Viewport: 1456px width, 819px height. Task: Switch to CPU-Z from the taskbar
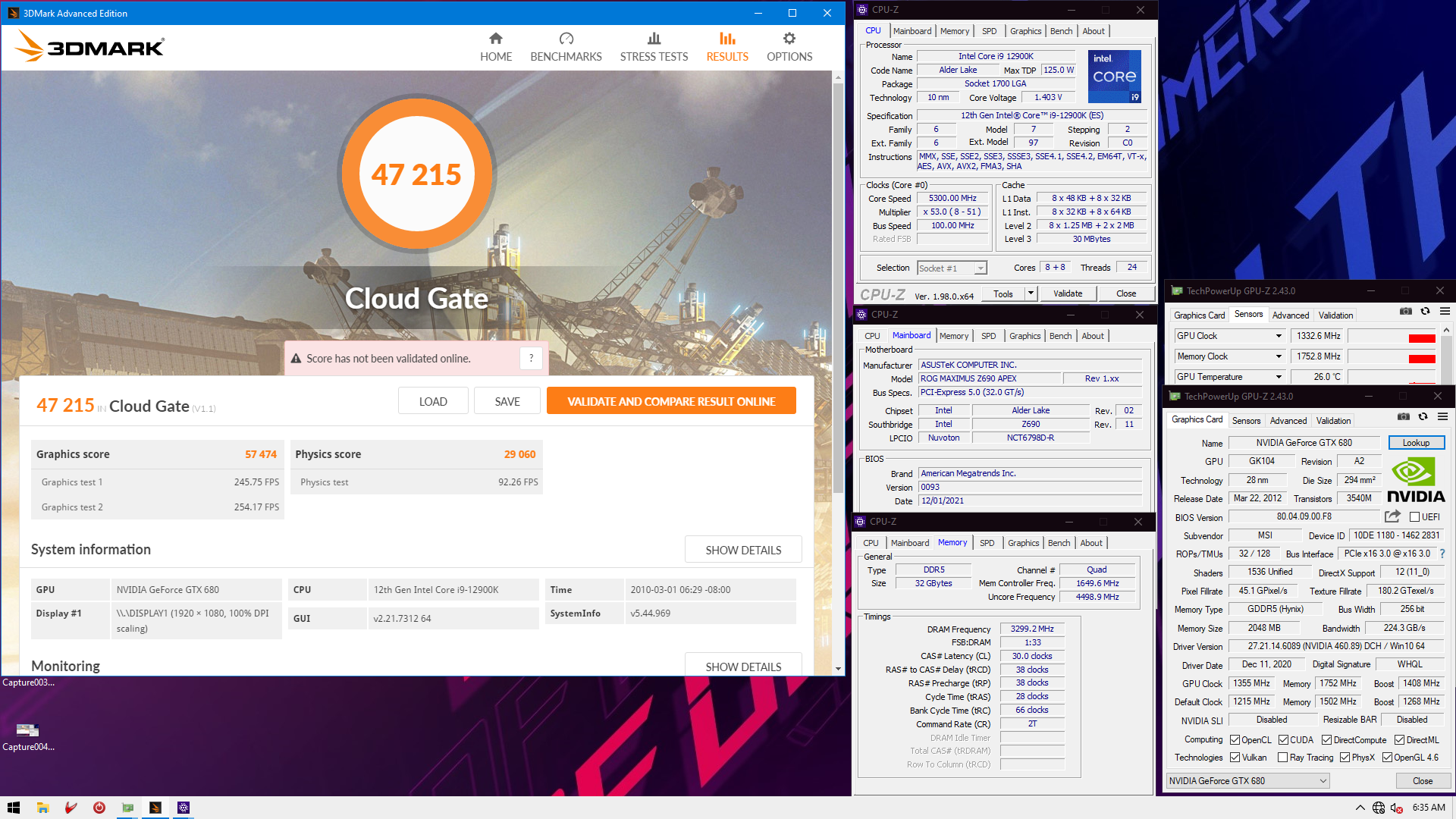[x=184, y=808]
